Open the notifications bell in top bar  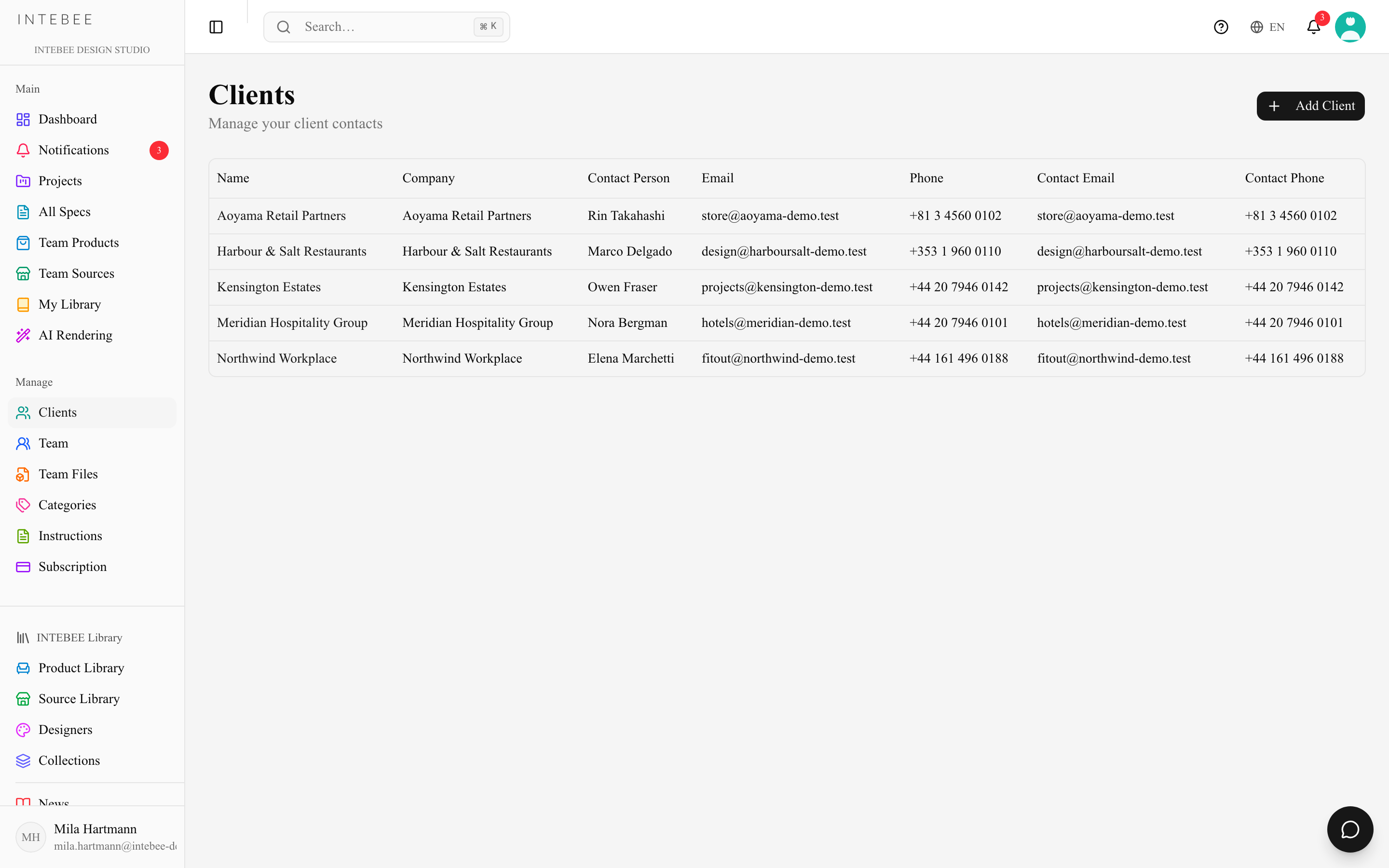[x=1314, y=27]
